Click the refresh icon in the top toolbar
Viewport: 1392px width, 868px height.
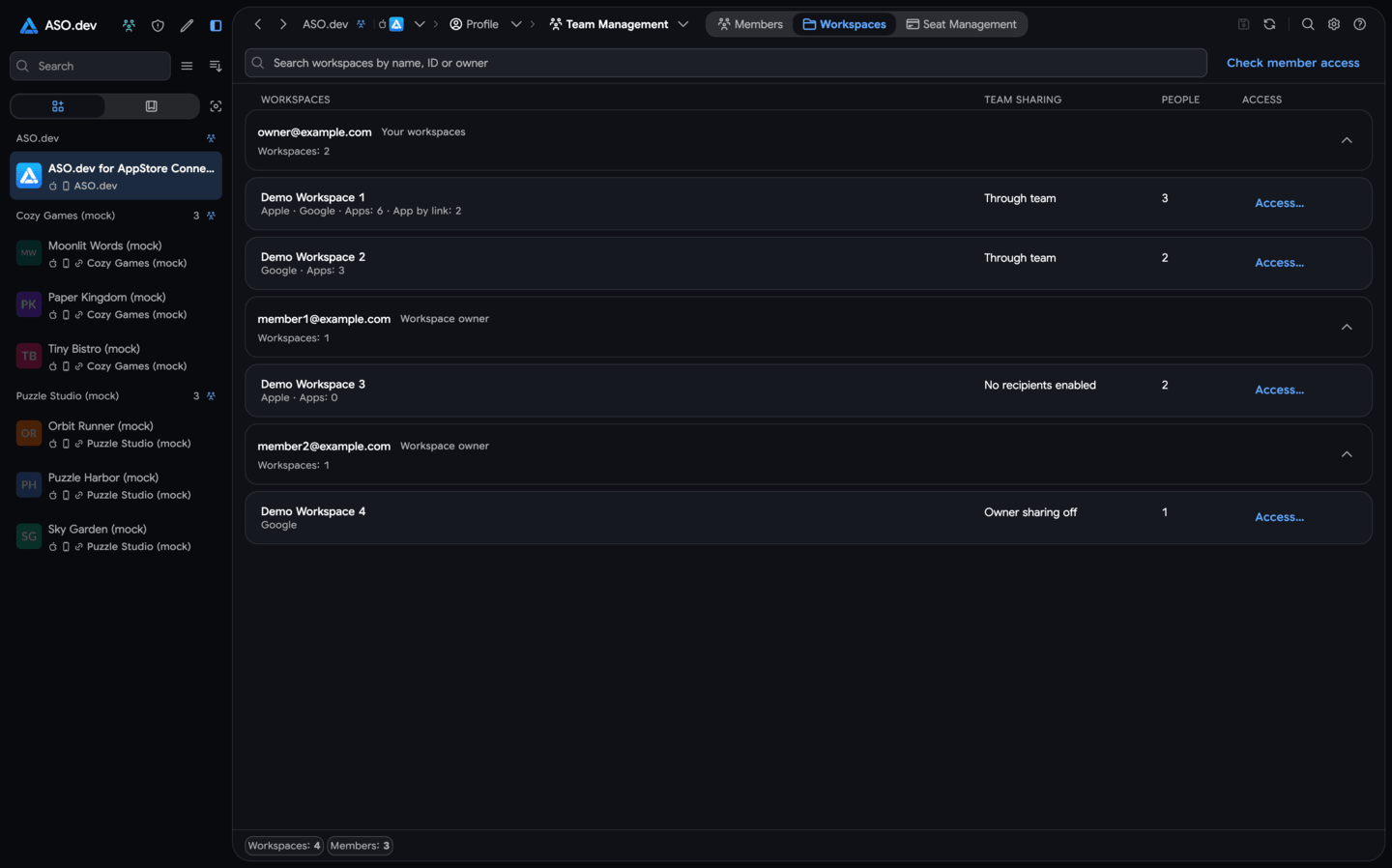click(x=1269, y=24)
